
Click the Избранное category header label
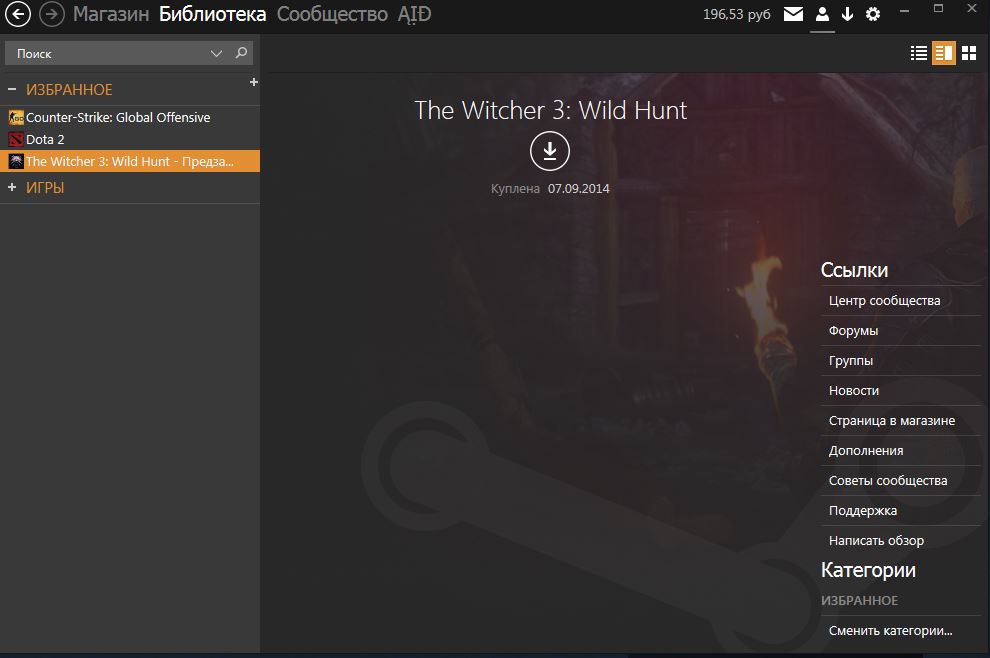69,90
